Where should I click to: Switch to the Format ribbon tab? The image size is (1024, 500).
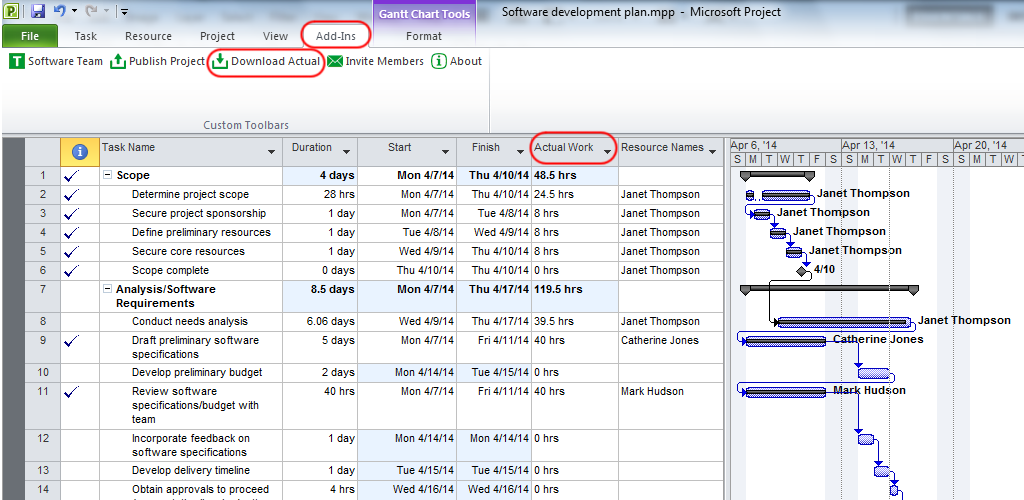click(x=424, y=36)
